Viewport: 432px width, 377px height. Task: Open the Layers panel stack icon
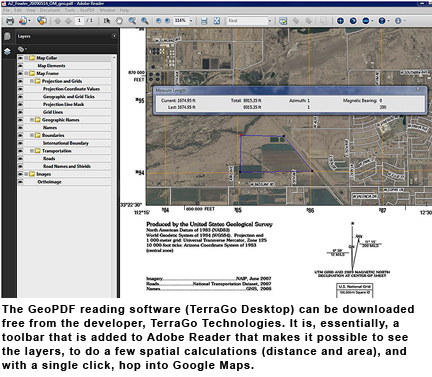[x=7, y=51]
